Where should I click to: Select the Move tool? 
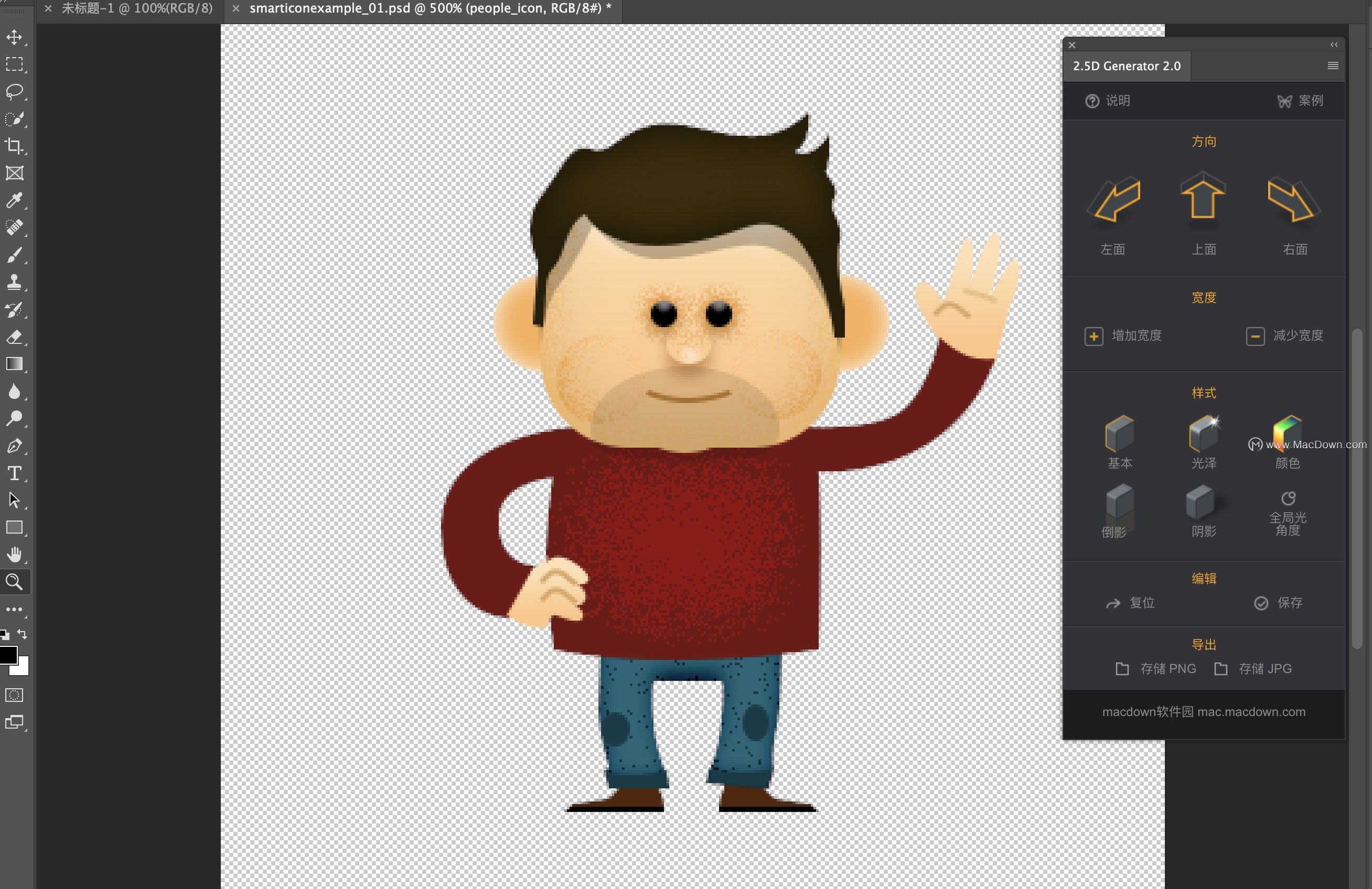point(14,37)
